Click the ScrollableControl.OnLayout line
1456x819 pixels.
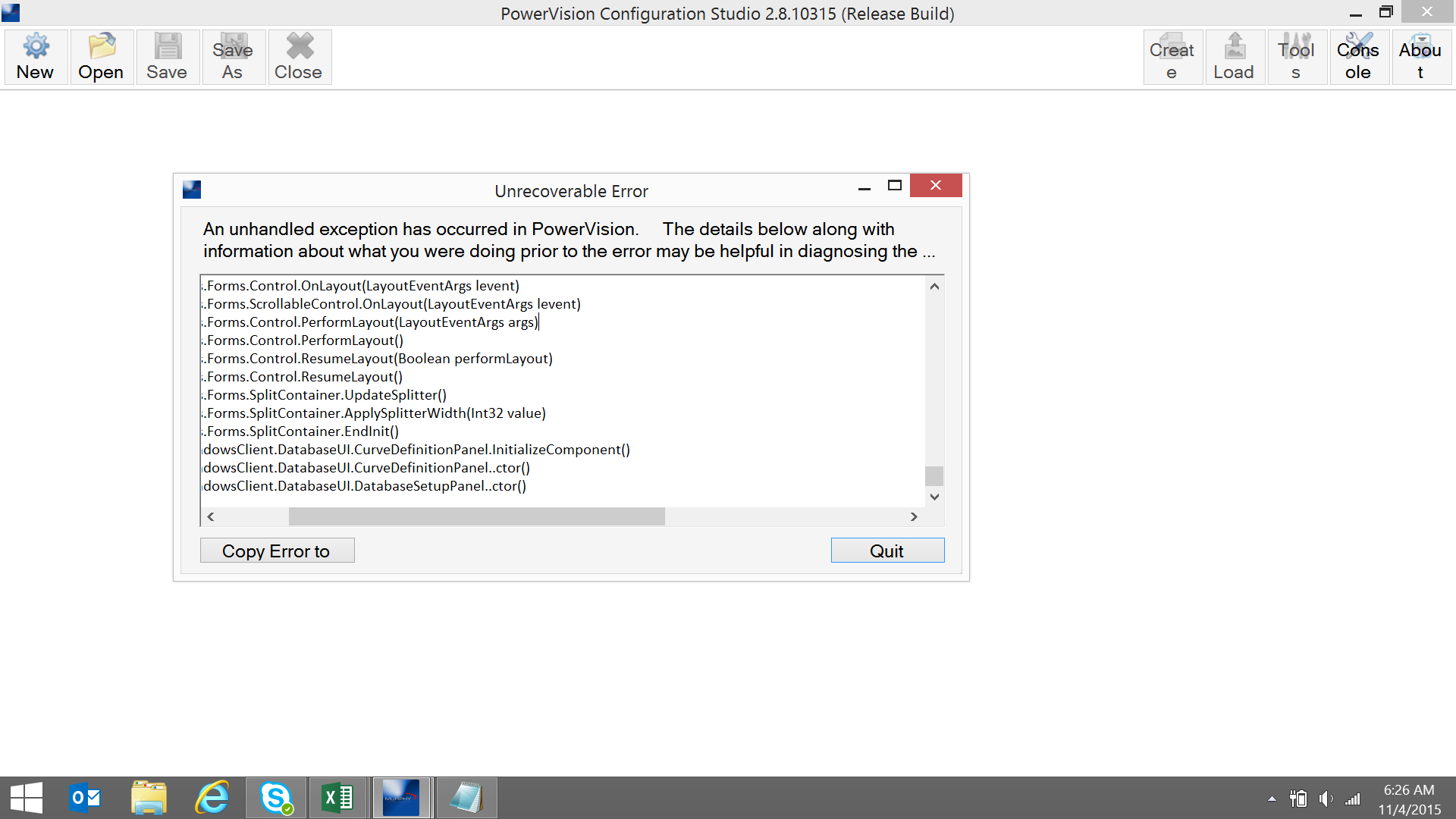coord(391,304)
